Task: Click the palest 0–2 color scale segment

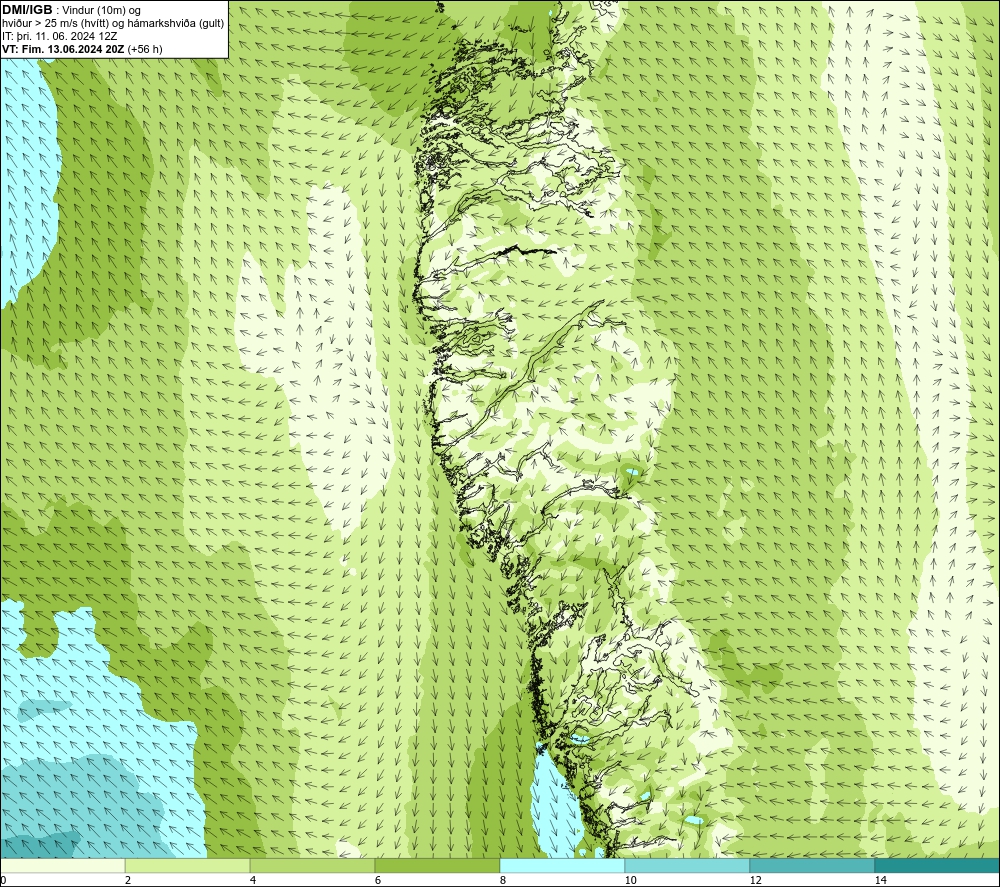Action: click(62, 865)
